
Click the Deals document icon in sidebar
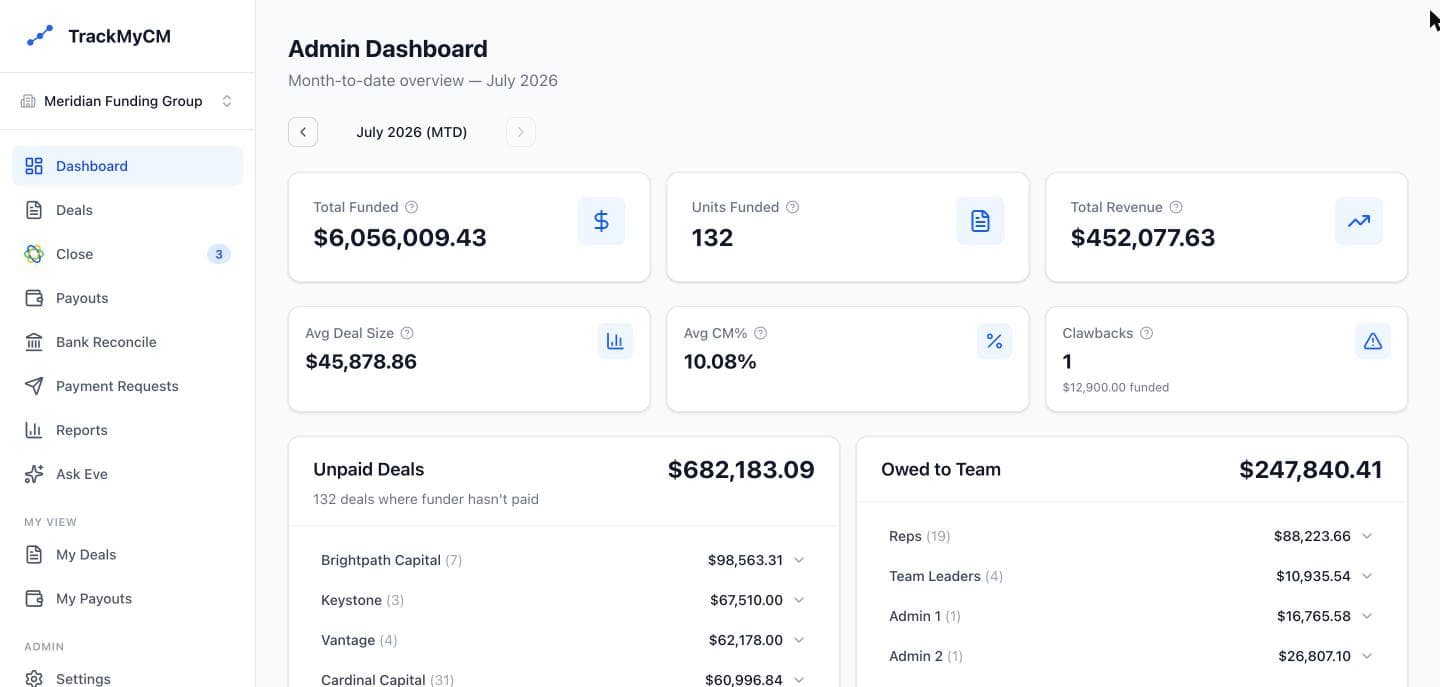click(x=34, y=210)
